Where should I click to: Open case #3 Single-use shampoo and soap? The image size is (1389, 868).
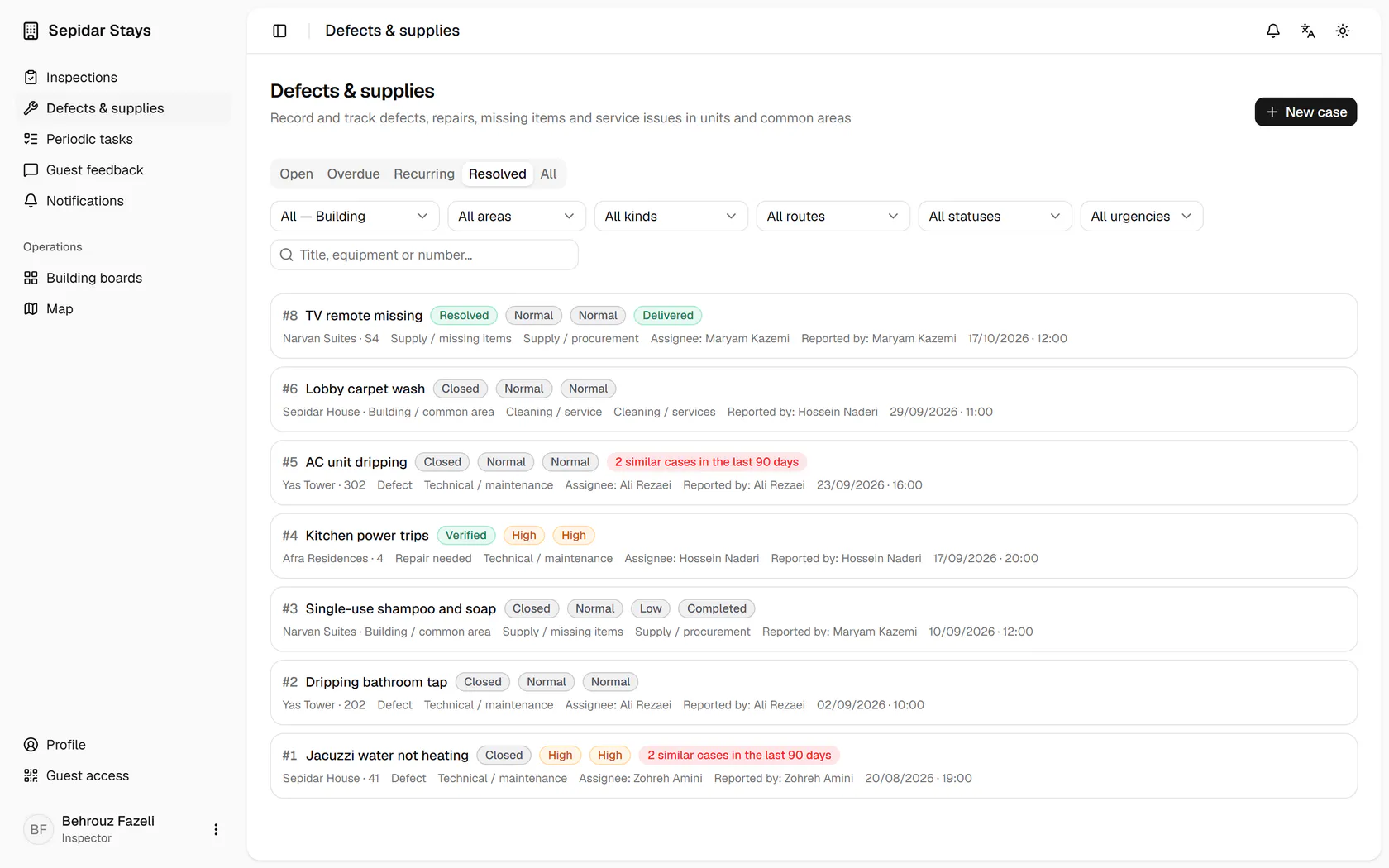[814, 619]
